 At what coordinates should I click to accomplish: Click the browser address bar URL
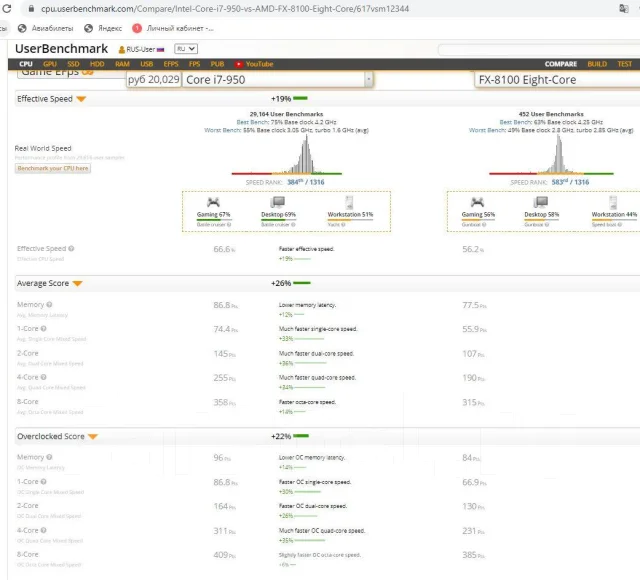click(225, 9)
